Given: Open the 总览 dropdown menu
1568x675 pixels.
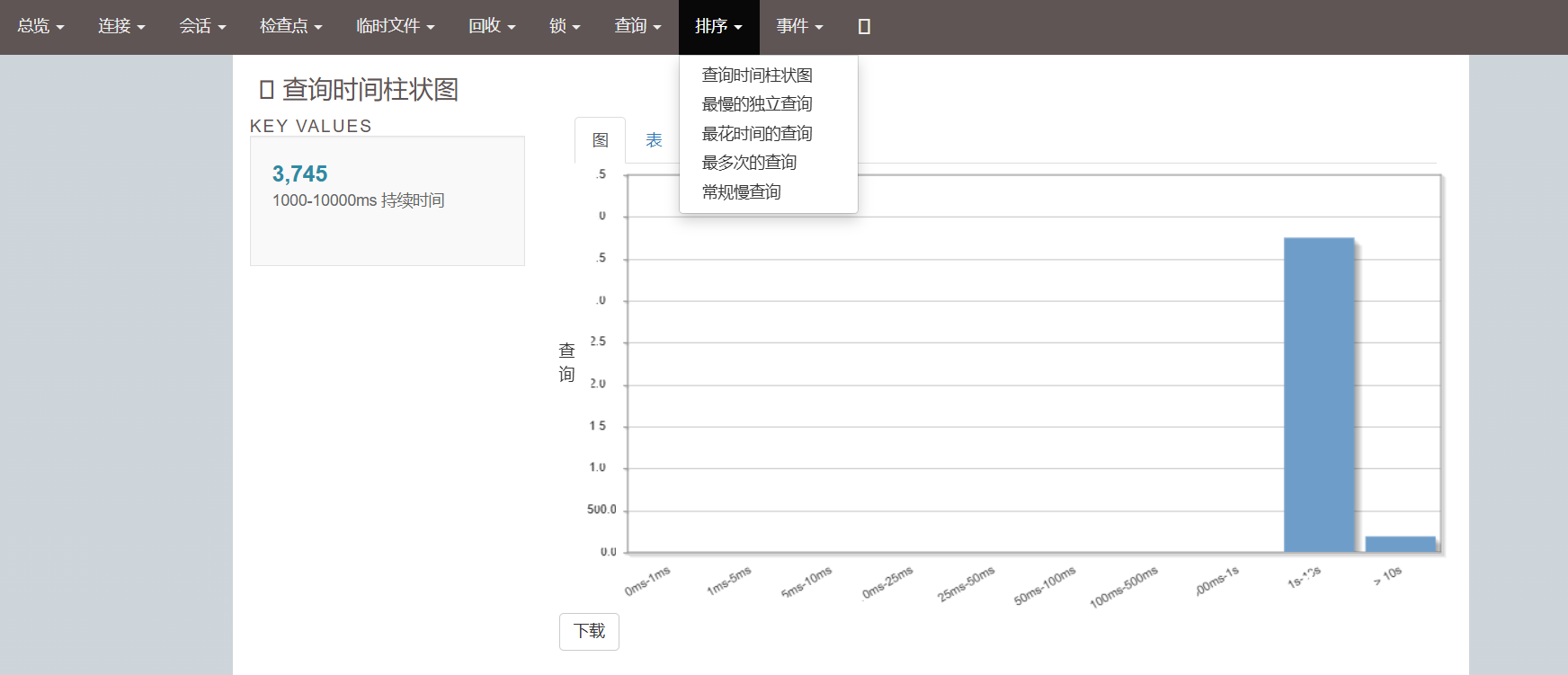Looking at the screenshot, I should coord(40,27).
